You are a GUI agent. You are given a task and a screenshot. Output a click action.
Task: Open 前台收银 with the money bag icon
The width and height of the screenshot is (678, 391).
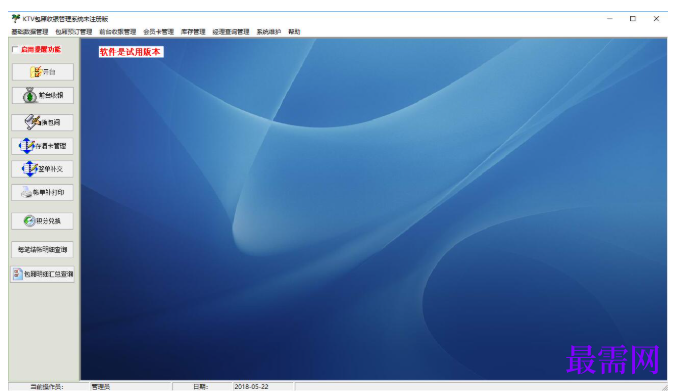[43, 96]
